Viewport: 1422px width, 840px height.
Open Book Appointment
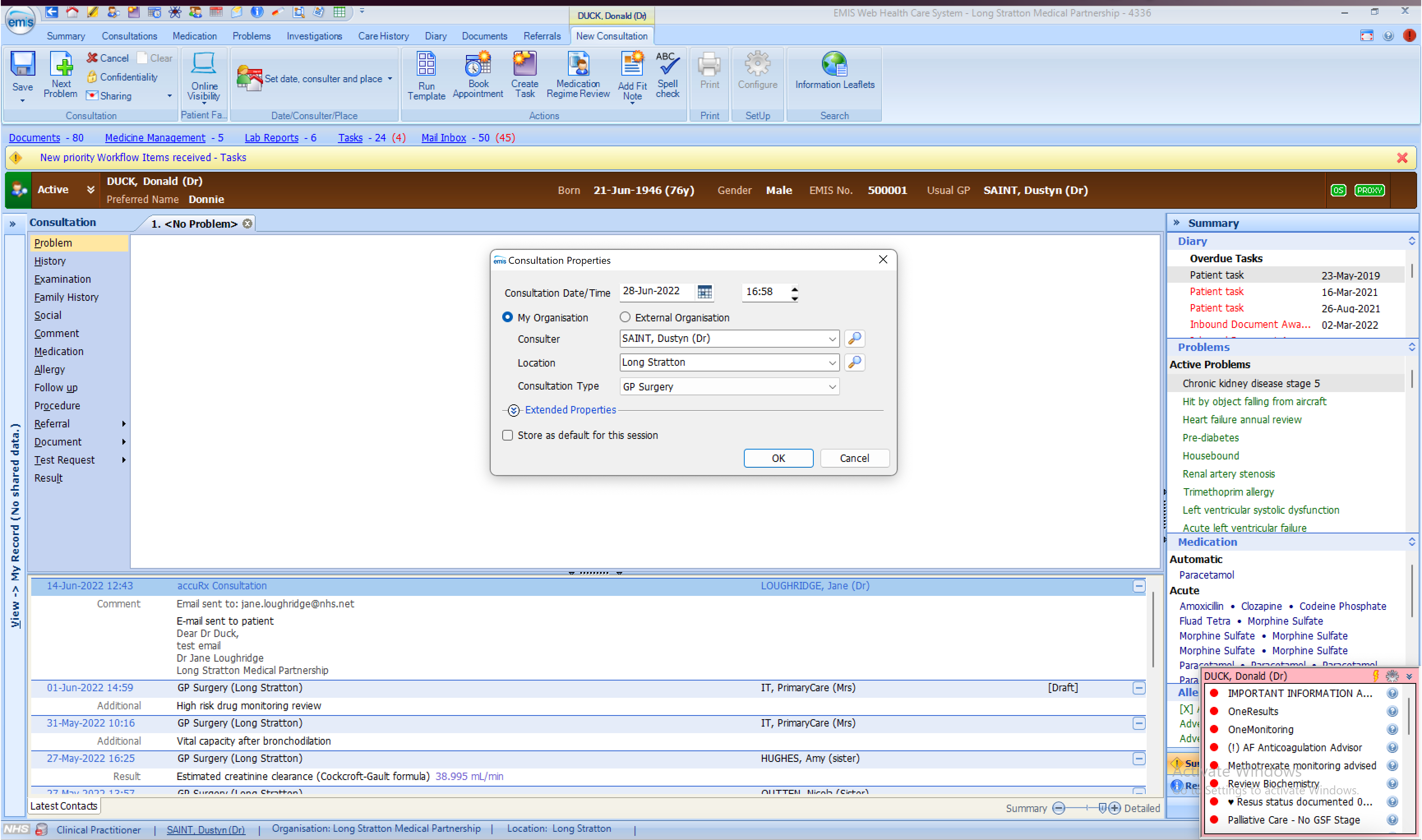pyautogui.click(x=478, y=75)
